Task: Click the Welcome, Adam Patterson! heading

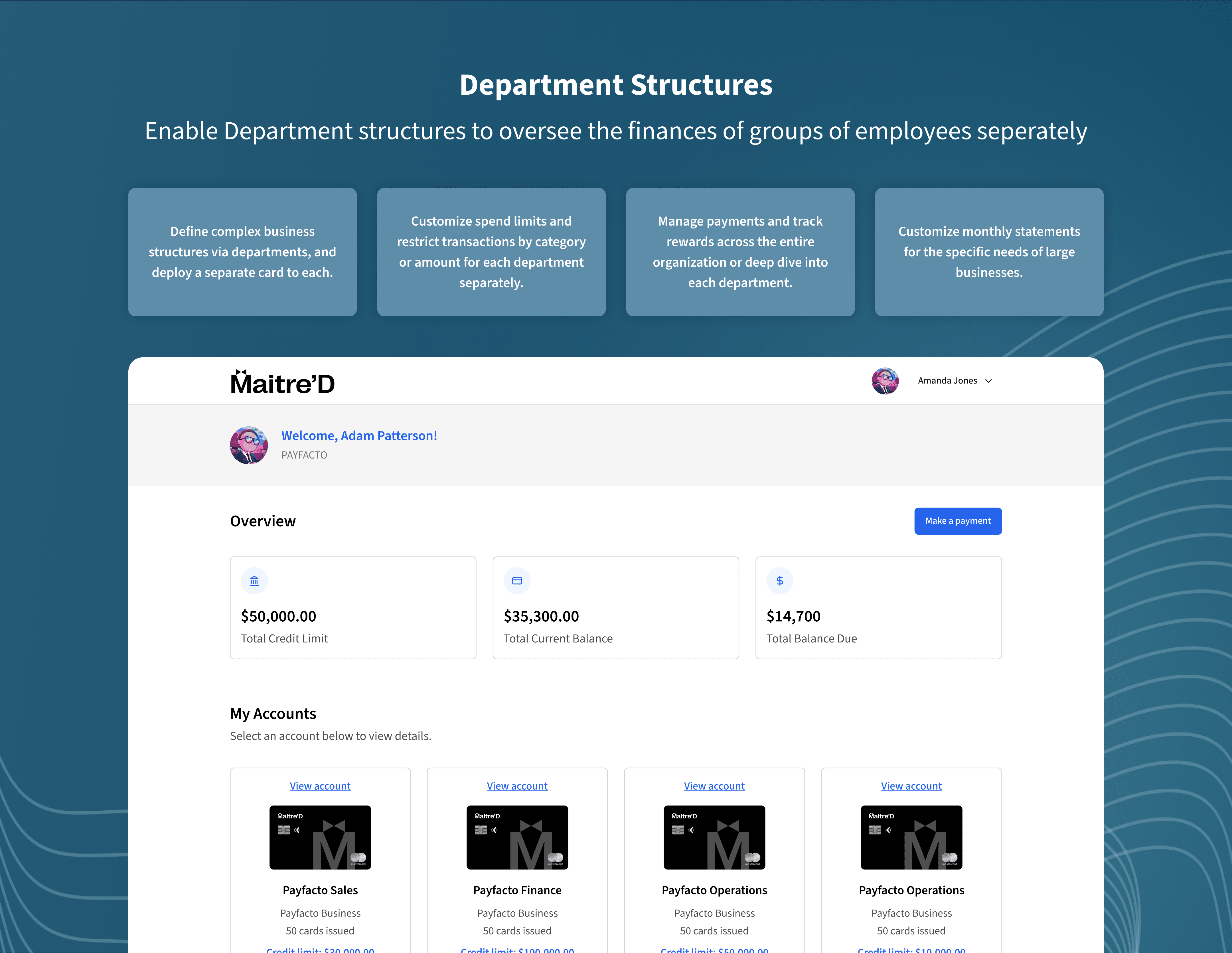Action: click(x=359, y=436)
